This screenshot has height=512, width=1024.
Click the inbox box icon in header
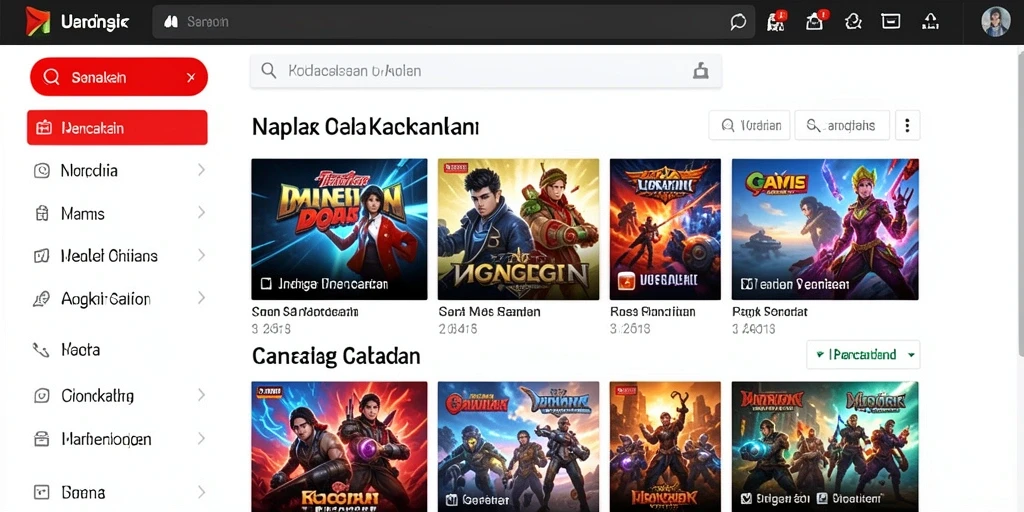(891, 21)
